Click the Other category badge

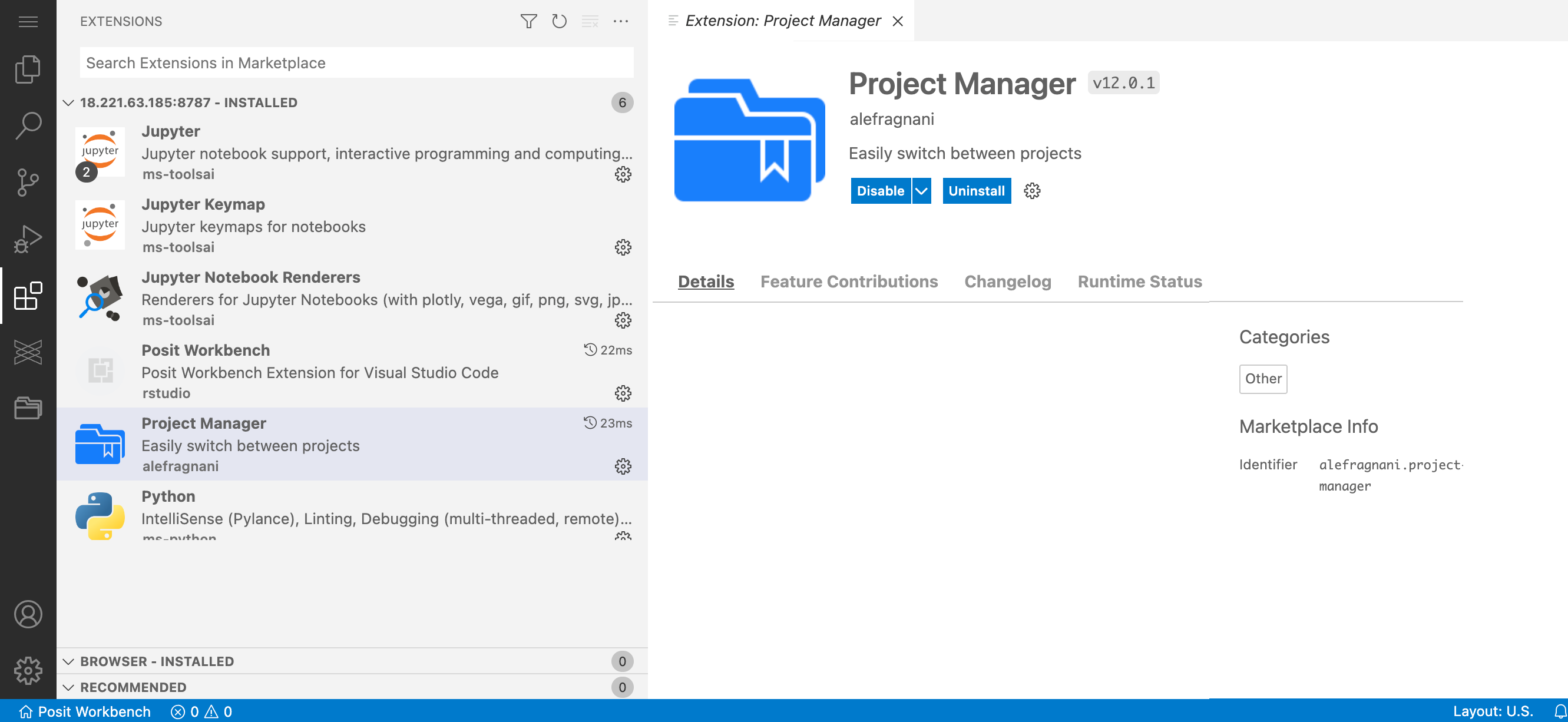point(1263,379)
